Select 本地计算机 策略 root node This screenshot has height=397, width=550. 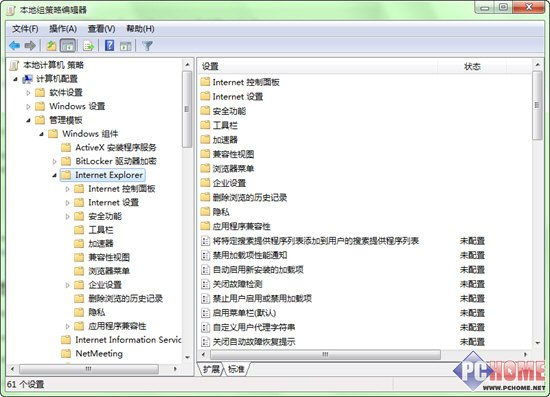click(53, 65)
